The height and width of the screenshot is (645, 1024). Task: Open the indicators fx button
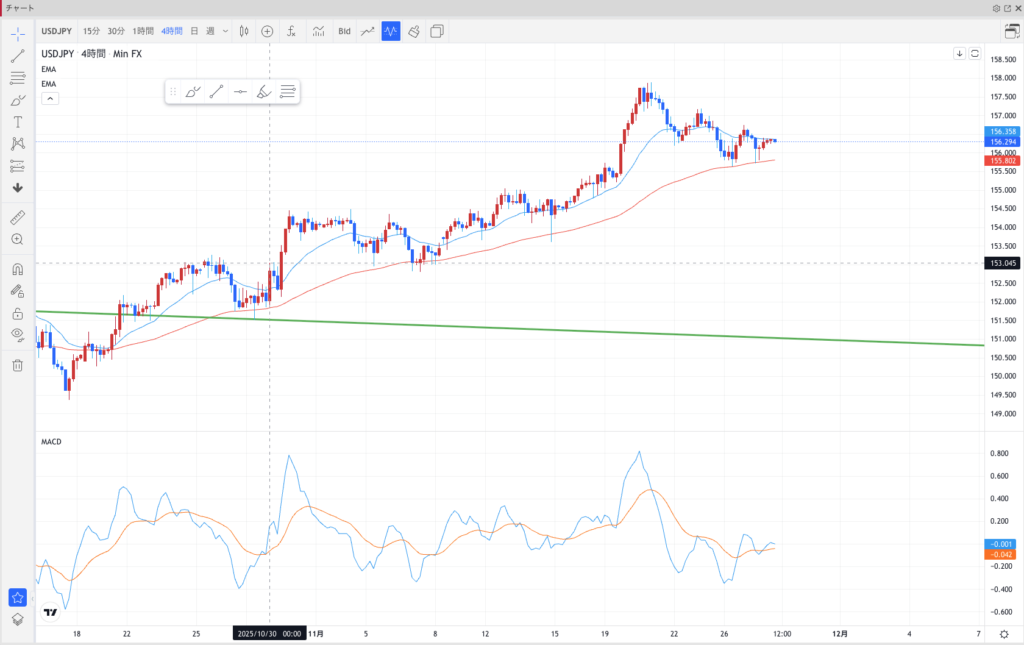(x=291, y=31)
